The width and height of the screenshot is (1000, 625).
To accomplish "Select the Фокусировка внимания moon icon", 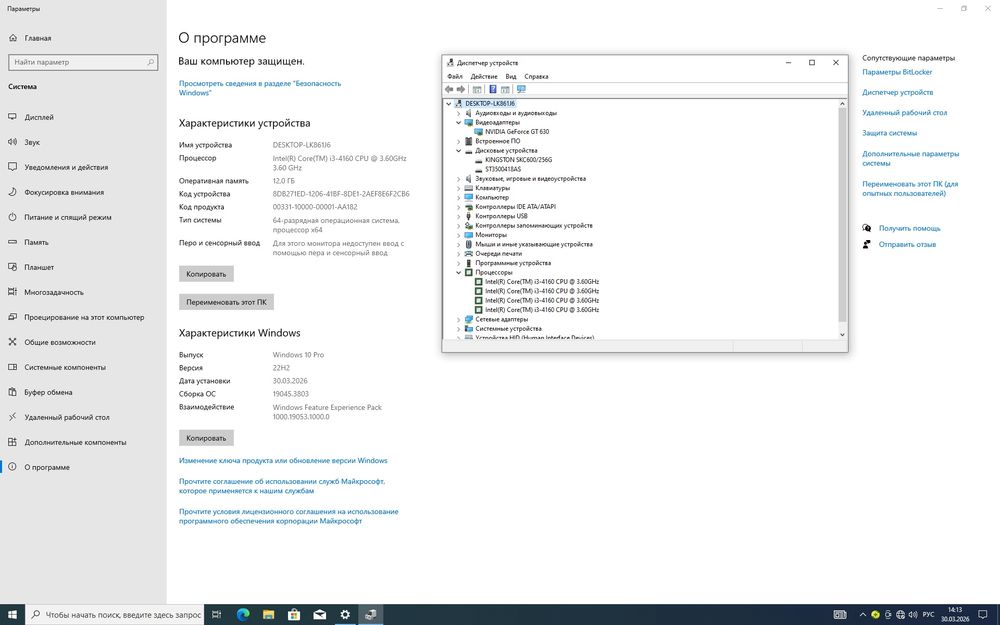I will point(12,192).
